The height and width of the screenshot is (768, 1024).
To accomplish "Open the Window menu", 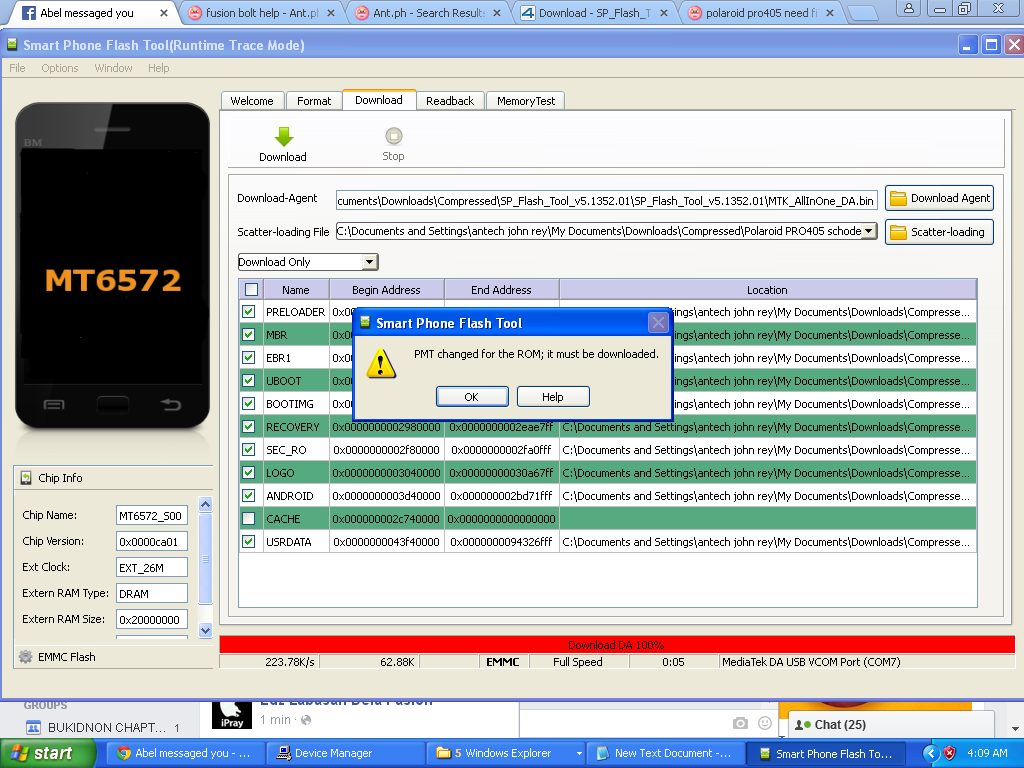I will (113, 68).
